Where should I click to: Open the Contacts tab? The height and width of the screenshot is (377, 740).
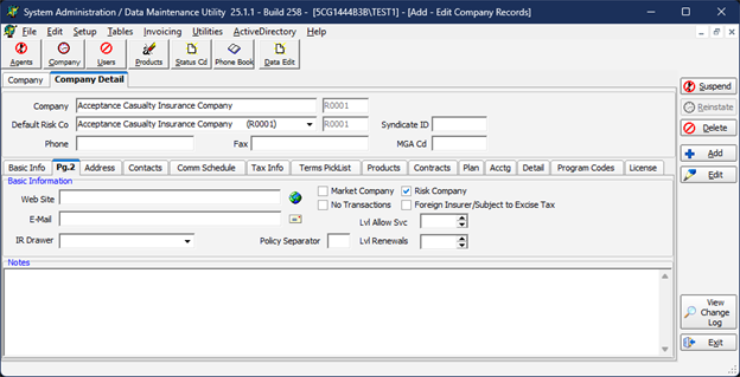click(x=145, y=168)
